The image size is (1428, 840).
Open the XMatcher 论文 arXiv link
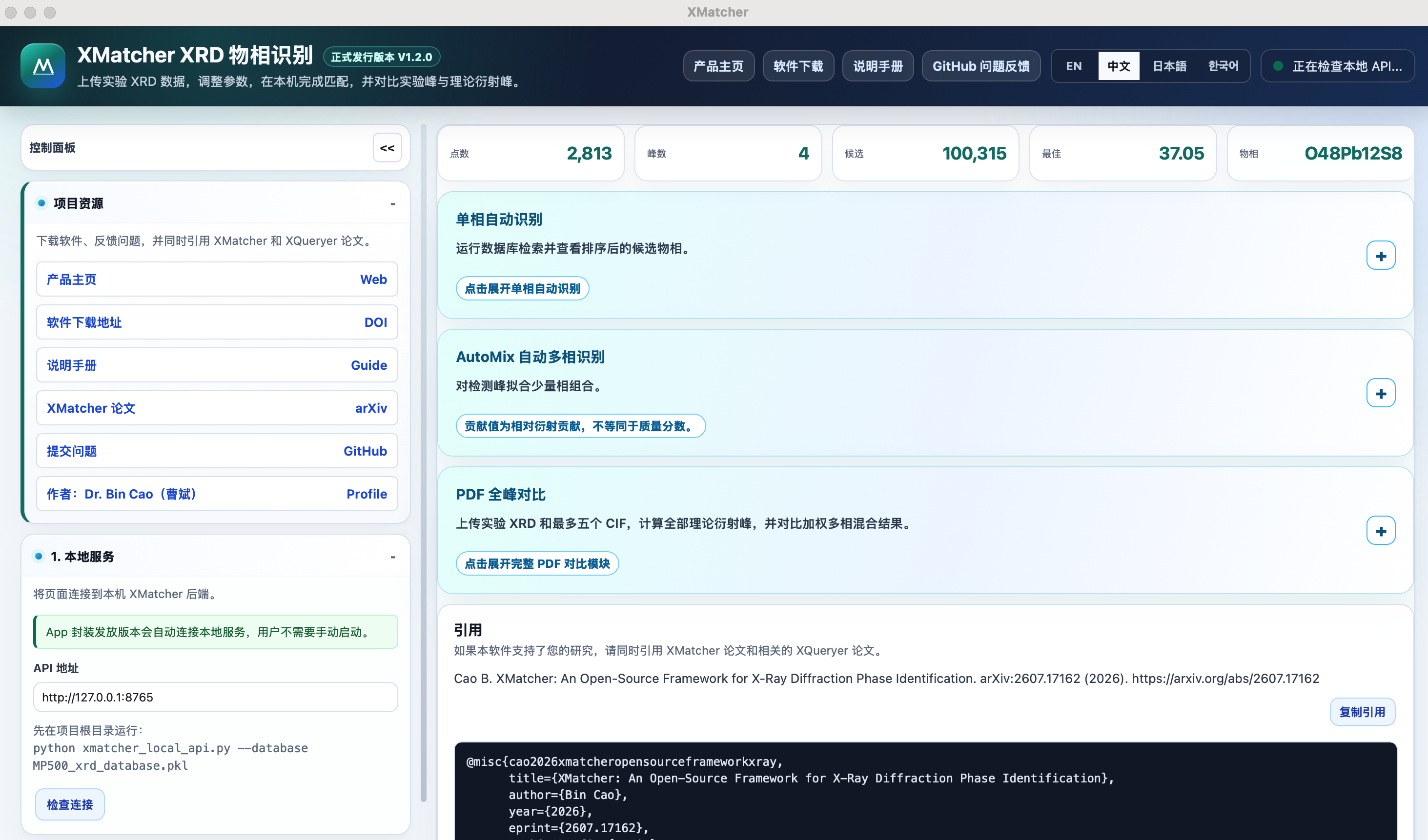tap(217, 408)
